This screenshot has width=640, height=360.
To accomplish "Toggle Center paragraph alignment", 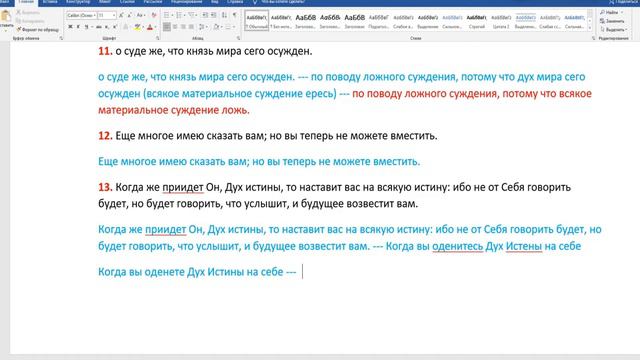I will pyautogui.click(x=175, y=27).
